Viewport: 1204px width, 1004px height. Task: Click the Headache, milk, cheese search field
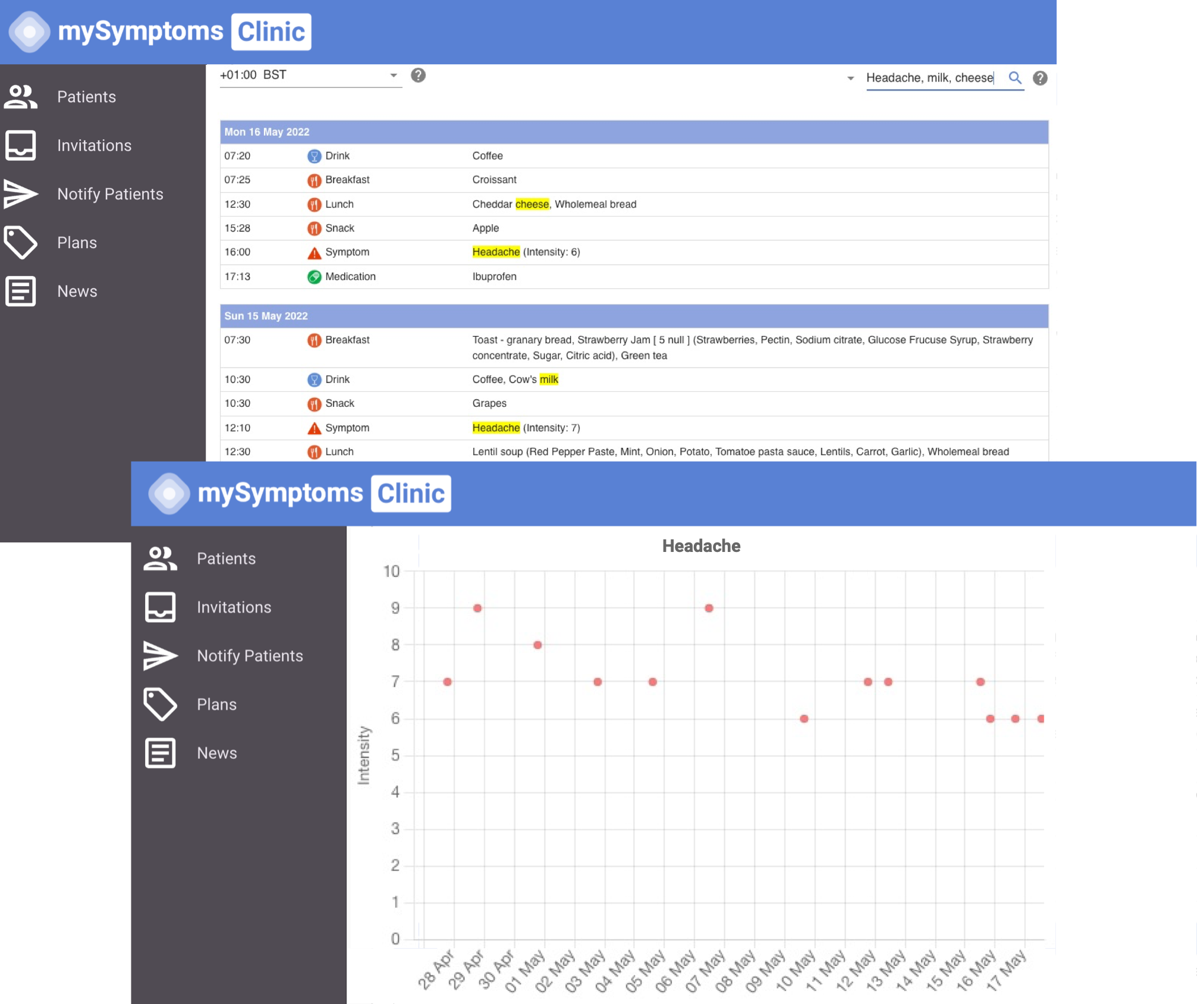(x=929, y=78)
